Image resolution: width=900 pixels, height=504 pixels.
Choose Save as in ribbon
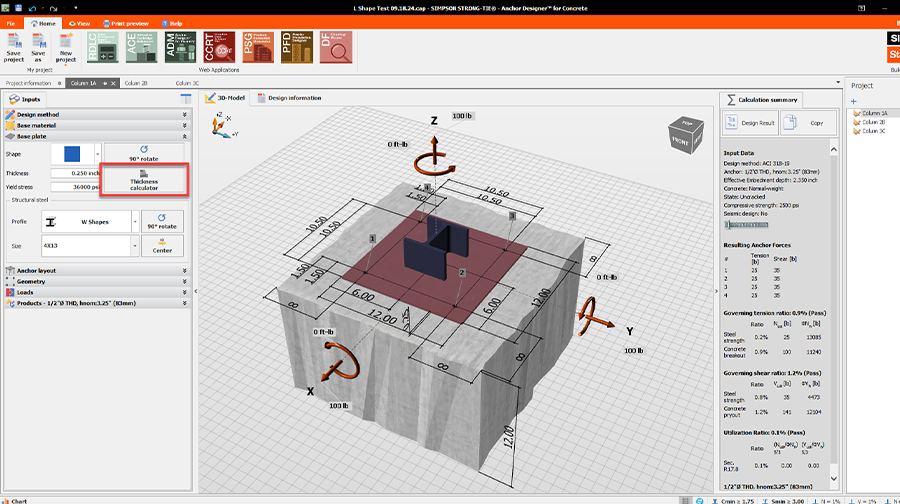coord(38,48)
